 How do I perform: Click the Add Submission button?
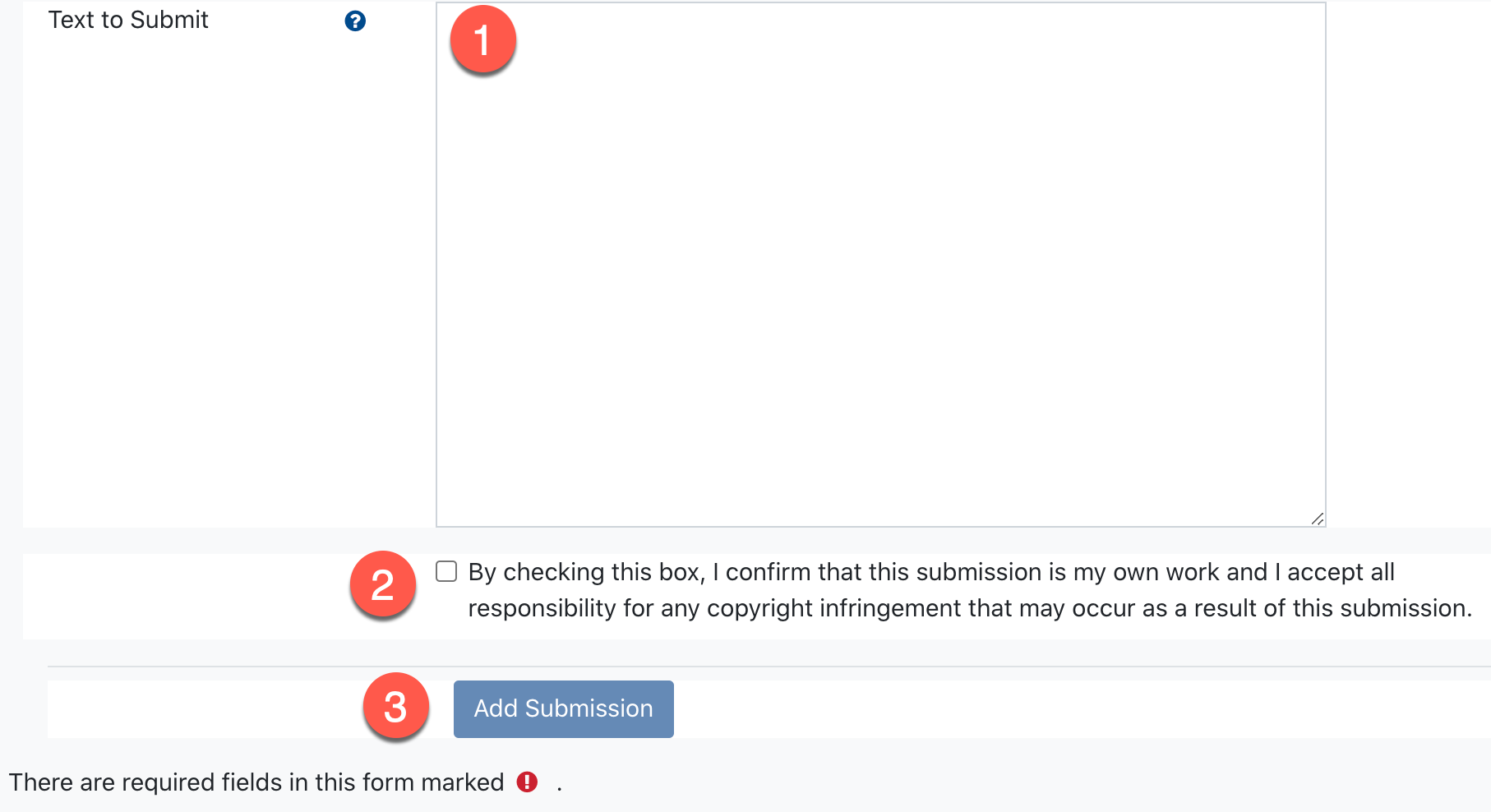pyautogui.click(x=562, y=708)
